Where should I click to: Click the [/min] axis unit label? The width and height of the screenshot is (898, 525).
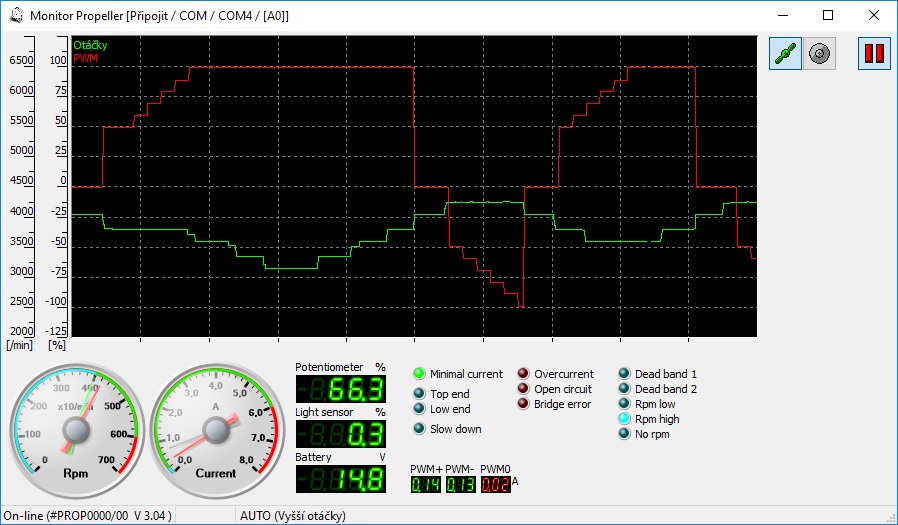pyautogui.click(x=20, y=345)
